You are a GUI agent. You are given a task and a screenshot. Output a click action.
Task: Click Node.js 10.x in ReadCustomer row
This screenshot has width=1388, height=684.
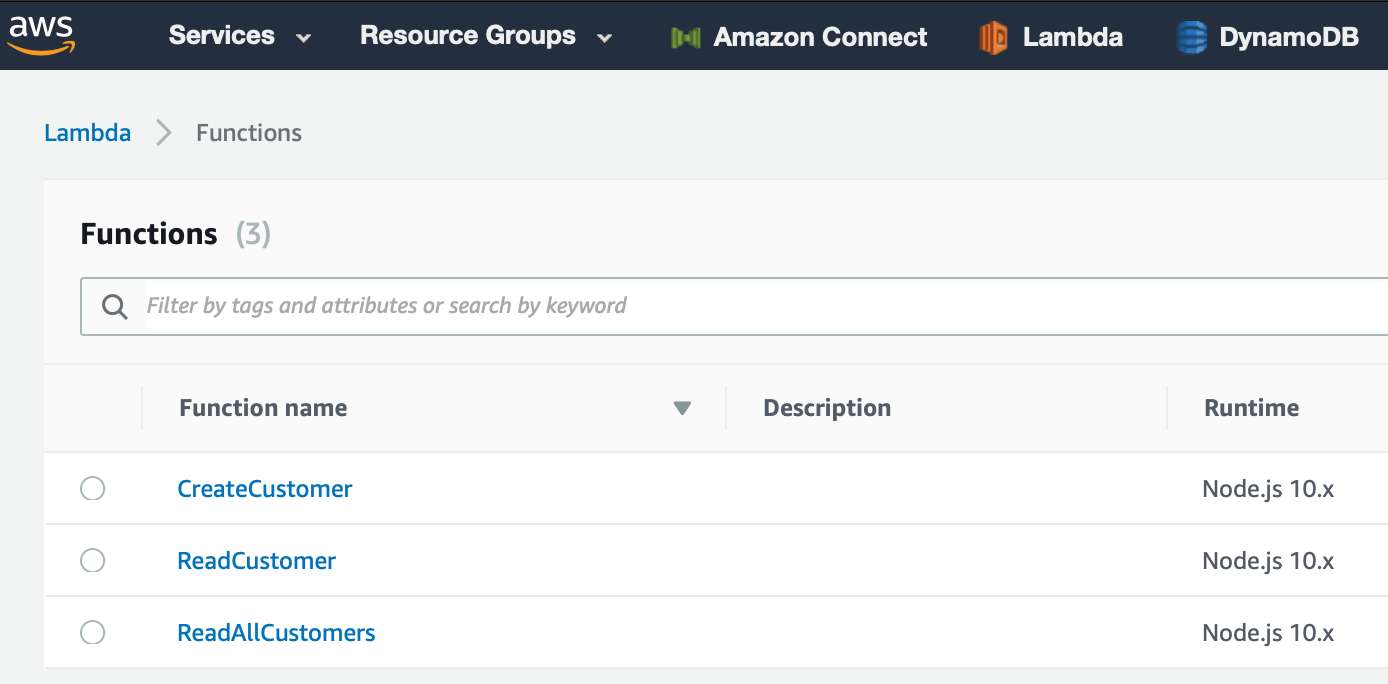1268,561
